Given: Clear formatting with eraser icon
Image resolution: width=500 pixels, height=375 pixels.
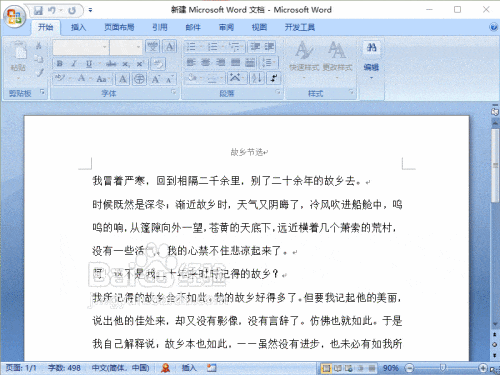Looking at the screenshot, I should 158,64.
